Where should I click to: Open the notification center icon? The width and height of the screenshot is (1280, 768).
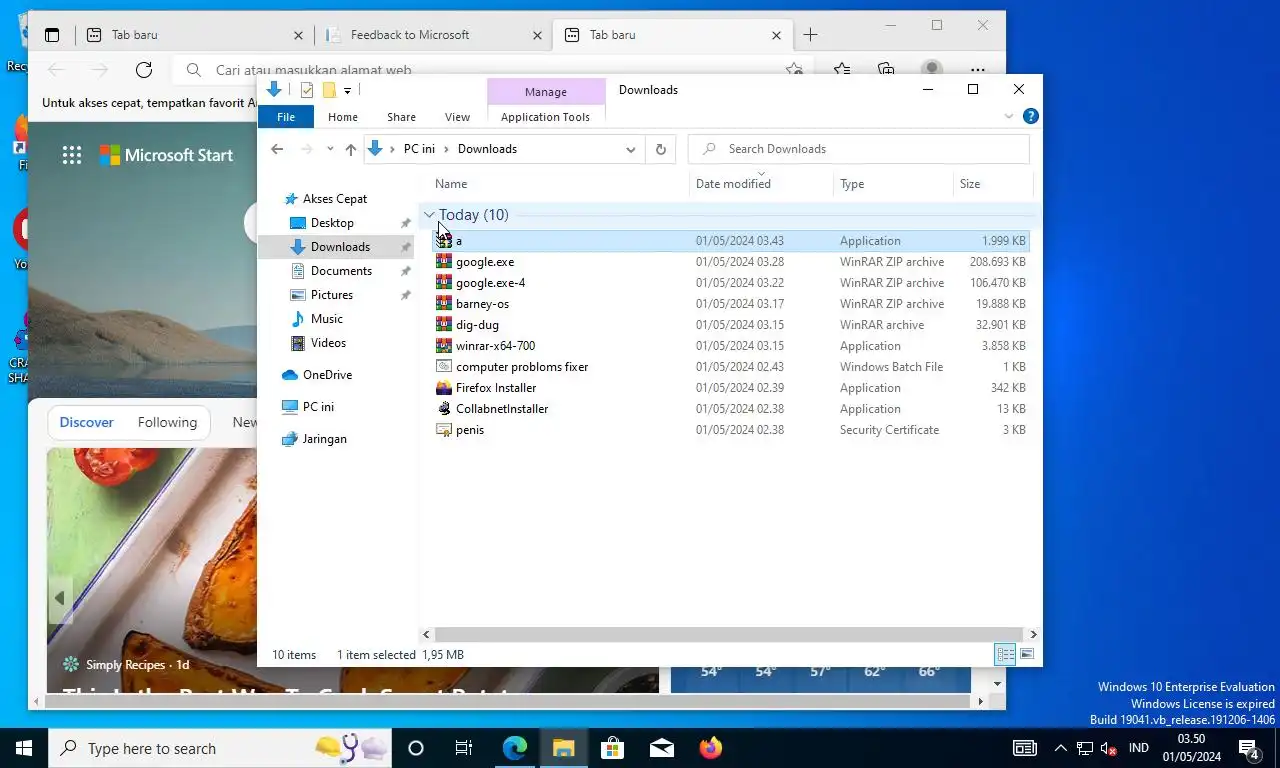click(1249, 748)
